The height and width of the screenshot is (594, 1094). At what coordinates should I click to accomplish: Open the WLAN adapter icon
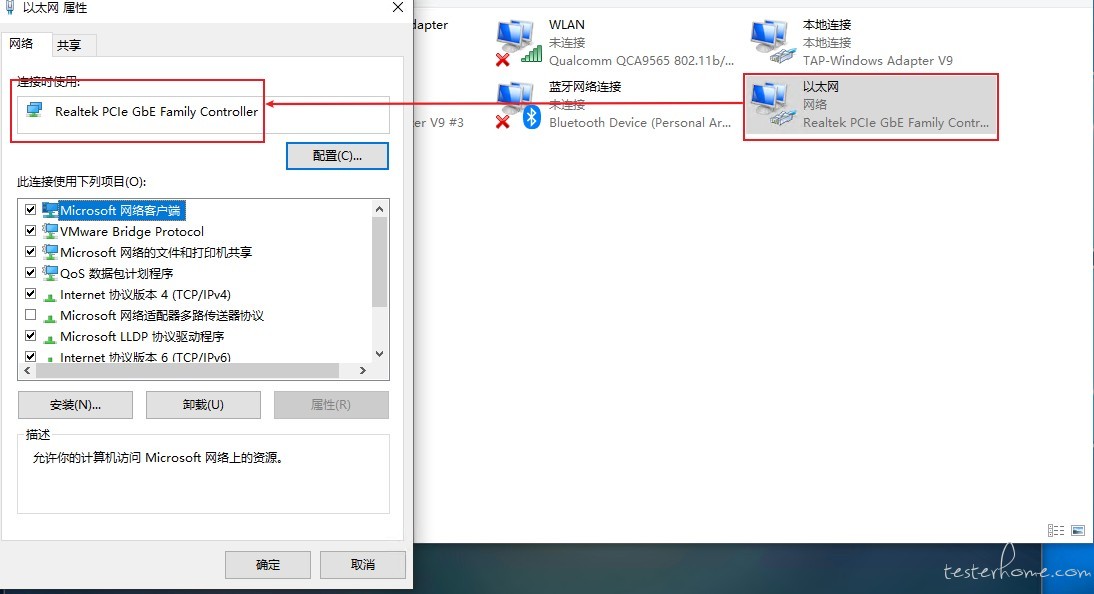(x=518, y=43)
